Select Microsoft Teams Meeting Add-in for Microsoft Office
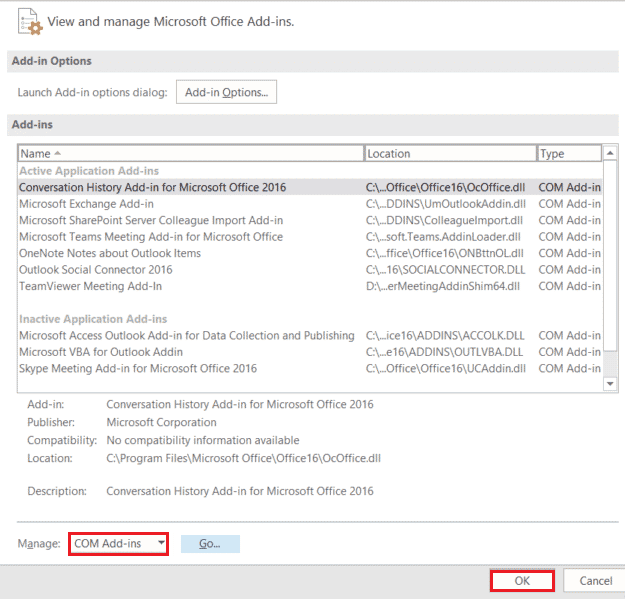Image resolution: width=625 pixels, height=599 pixels. (x=310, y=237)
